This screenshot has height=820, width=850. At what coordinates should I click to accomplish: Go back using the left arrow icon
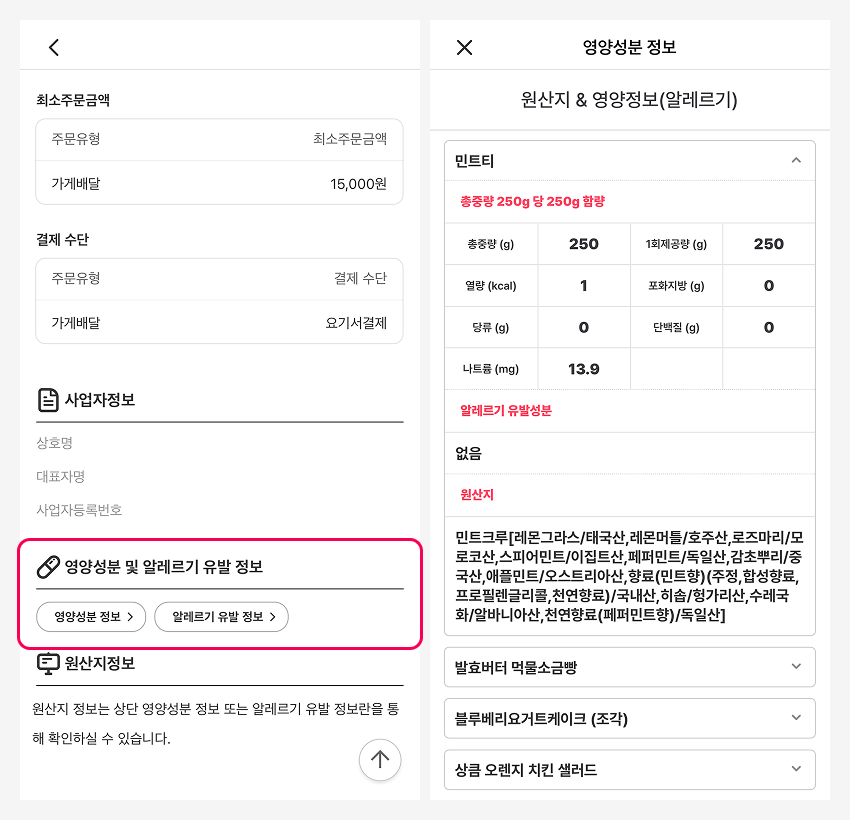click(54, 47)
